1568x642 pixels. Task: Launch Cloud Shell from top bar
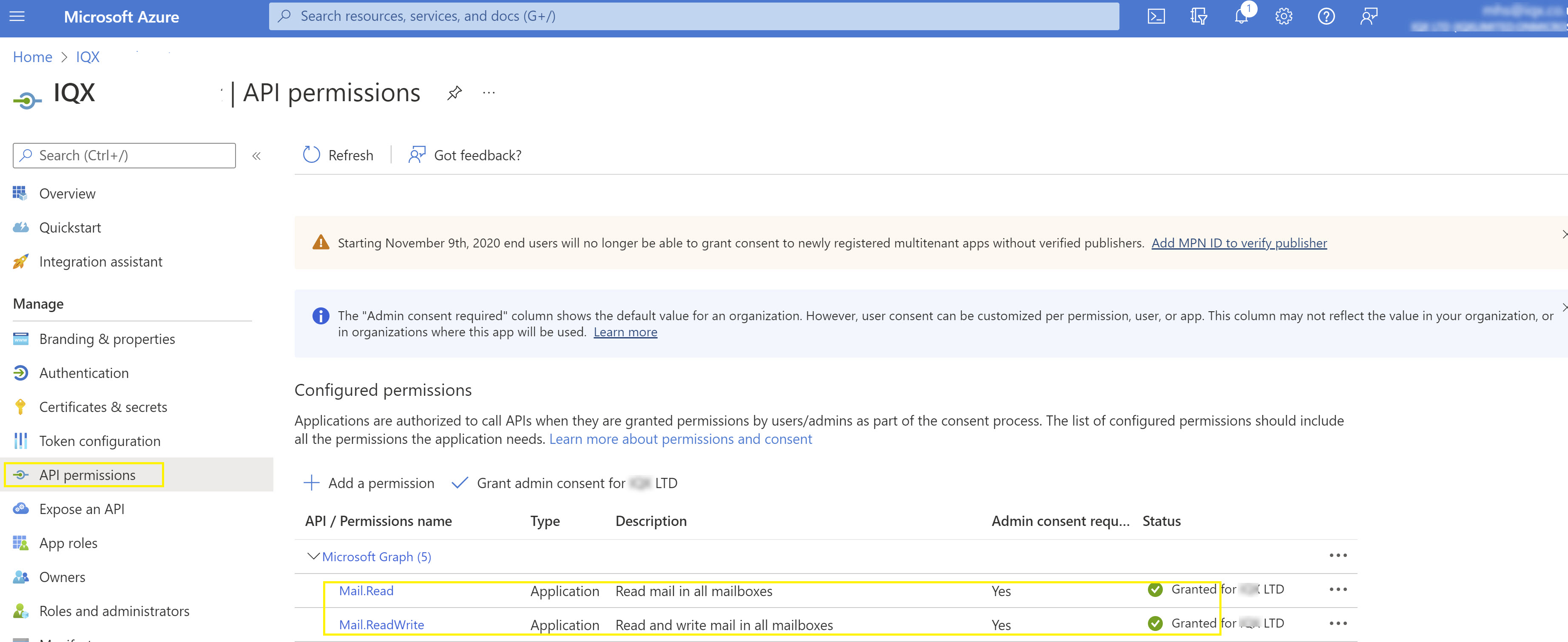click(1156, 17)
